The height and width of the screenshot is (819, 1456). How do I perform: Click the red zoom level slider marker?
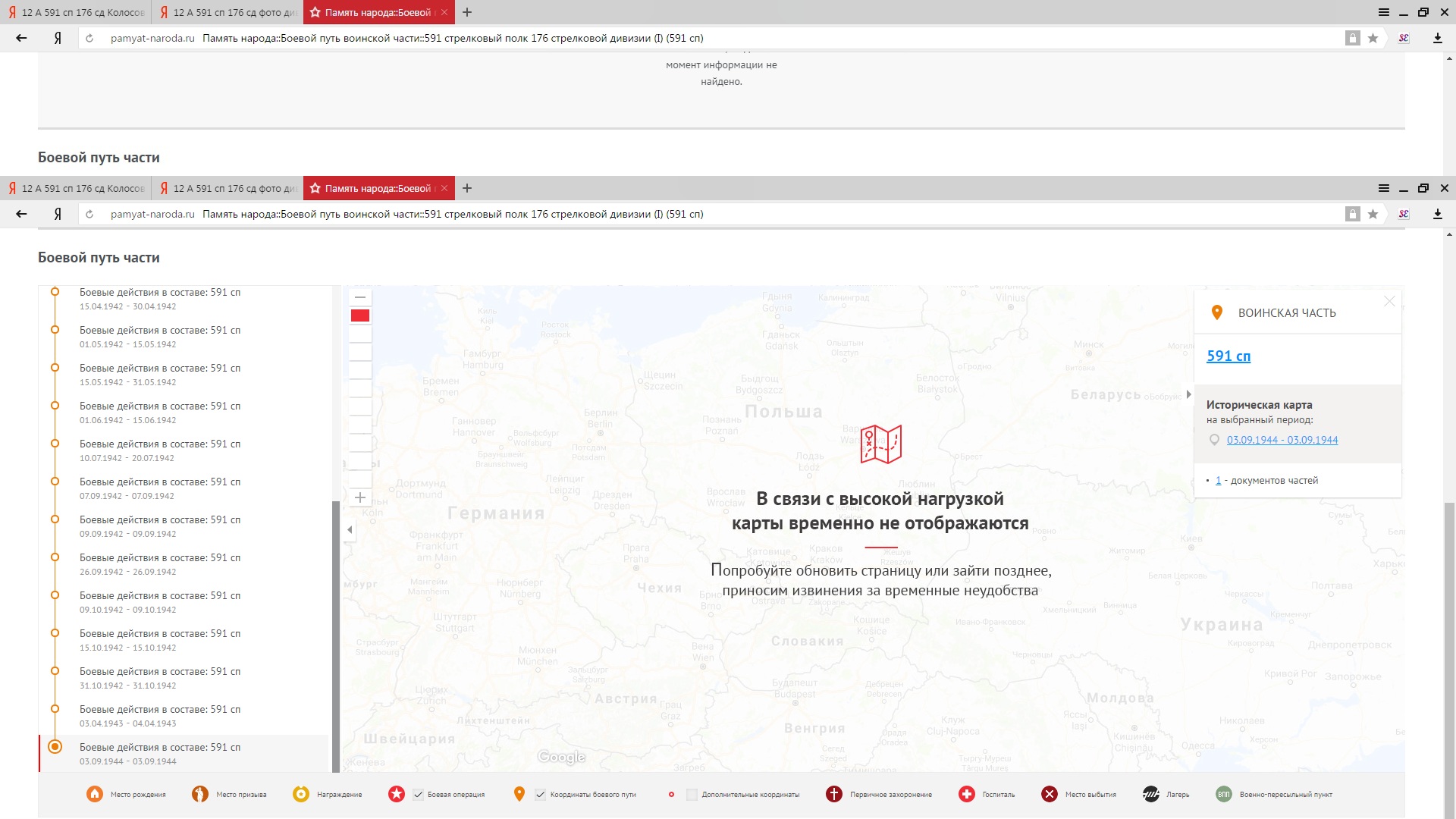pyautogui.click(x=360, y=315)
